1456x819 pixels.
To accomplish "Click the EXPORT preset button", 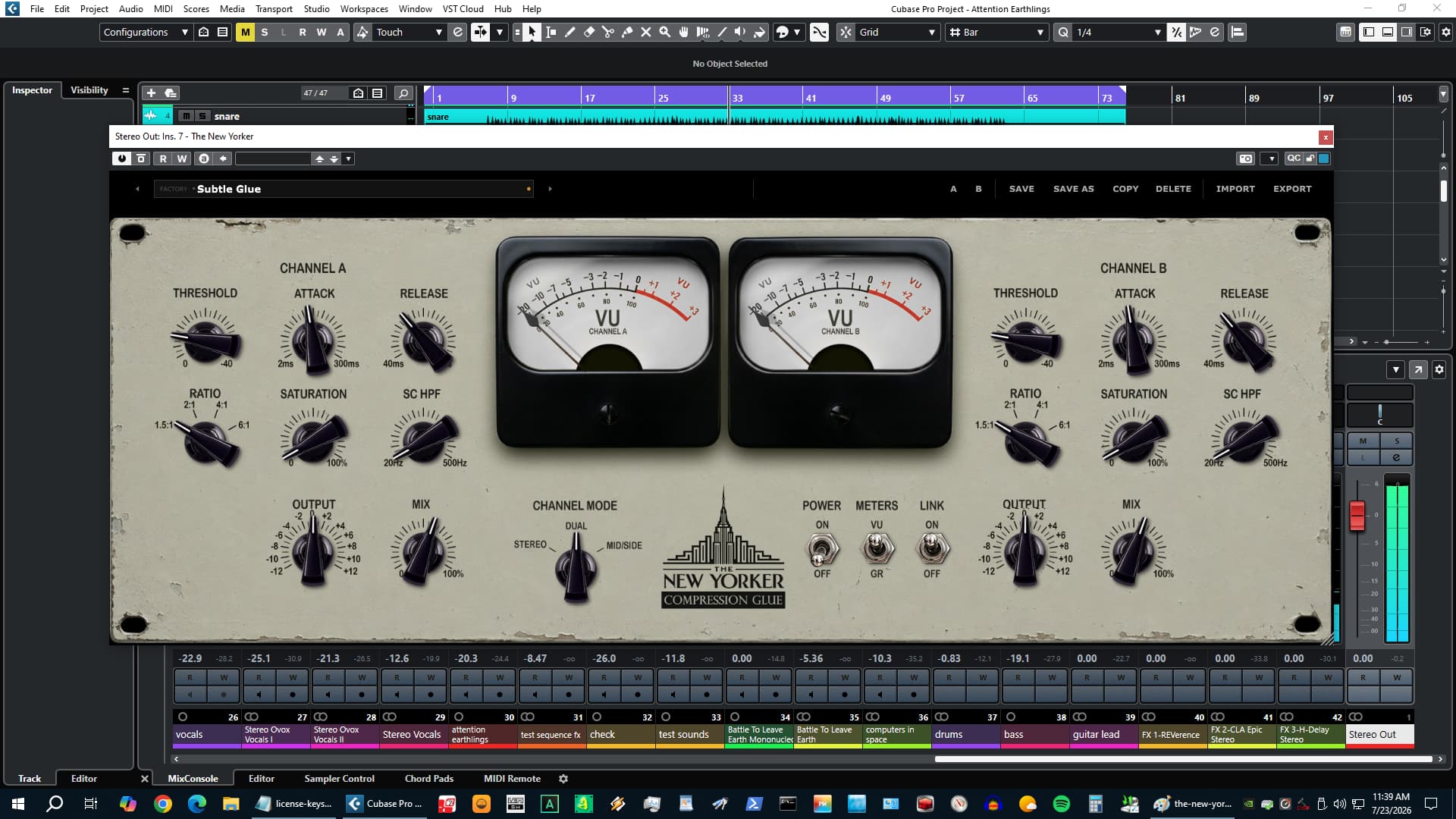I will pos(1292,189).
